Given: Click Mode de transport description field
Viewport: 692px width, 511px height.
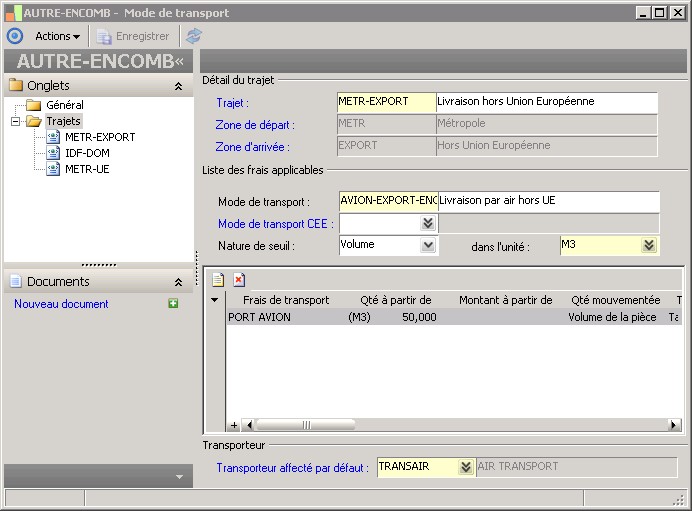Looking at the screenshot, I should pyautogui.click(x=549, y=201).
